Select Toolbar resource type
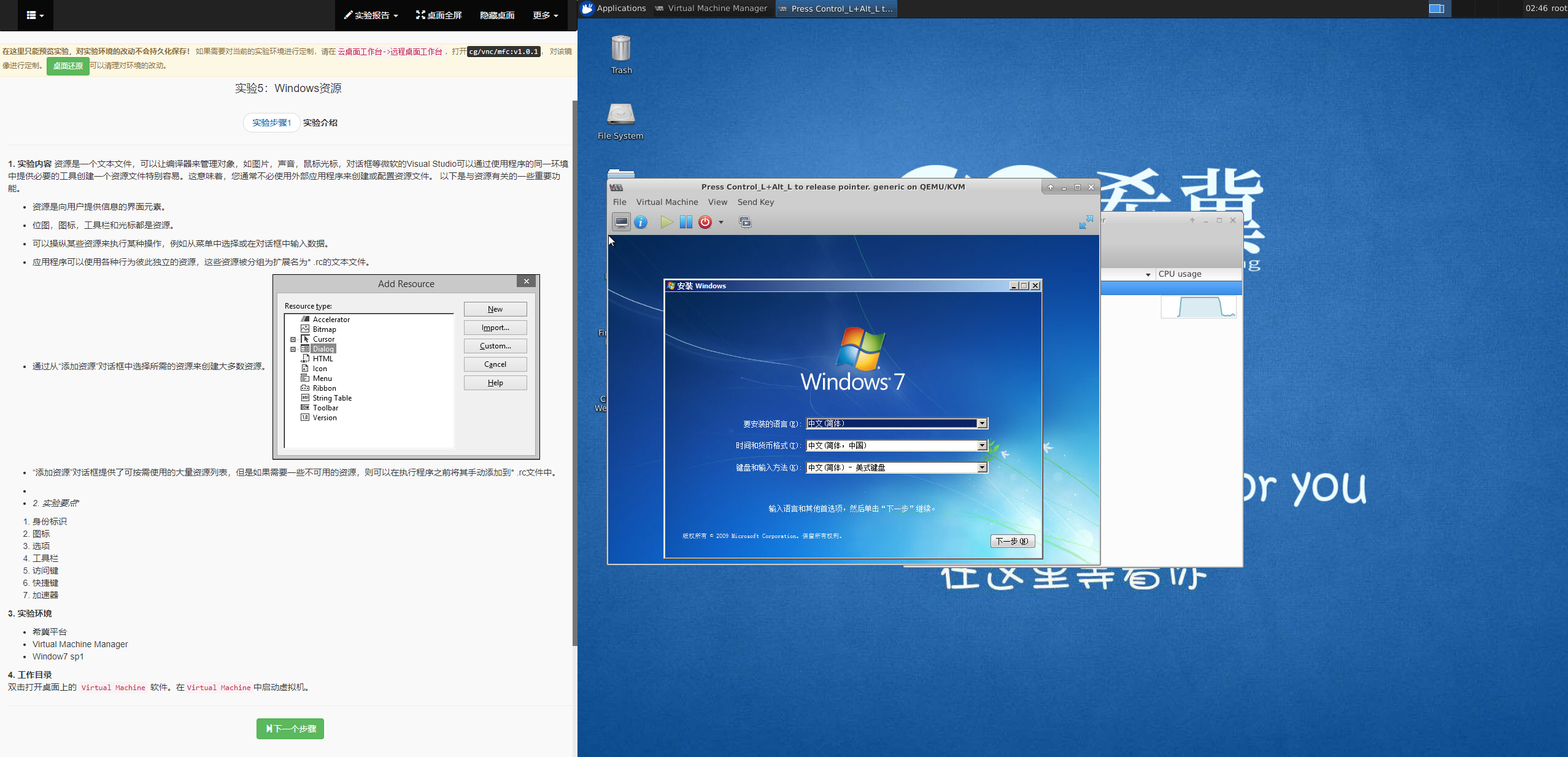 point(325,408)
